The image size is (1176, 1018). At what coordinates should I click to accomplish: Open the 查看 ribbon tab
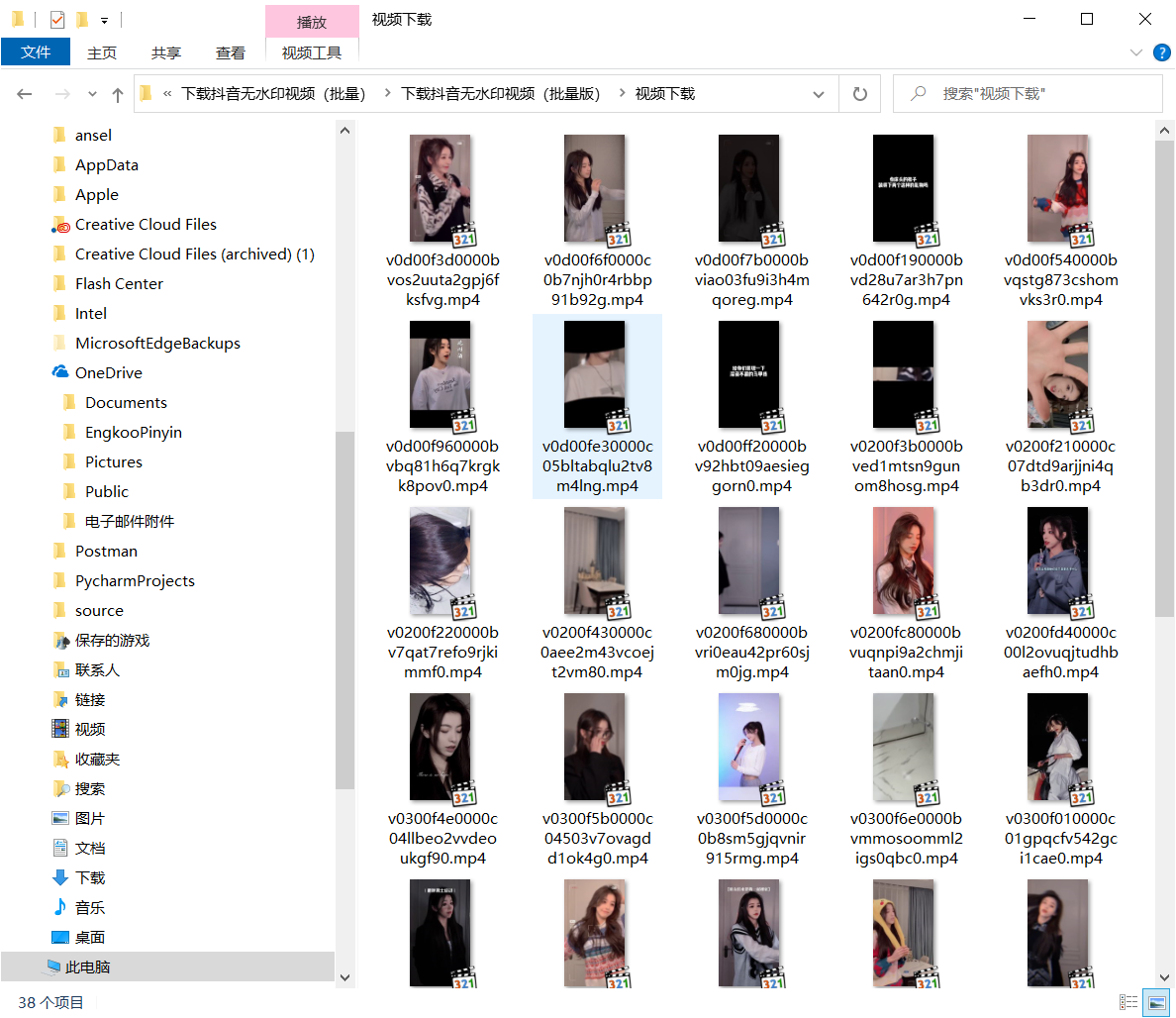click(x=230, y=52)
